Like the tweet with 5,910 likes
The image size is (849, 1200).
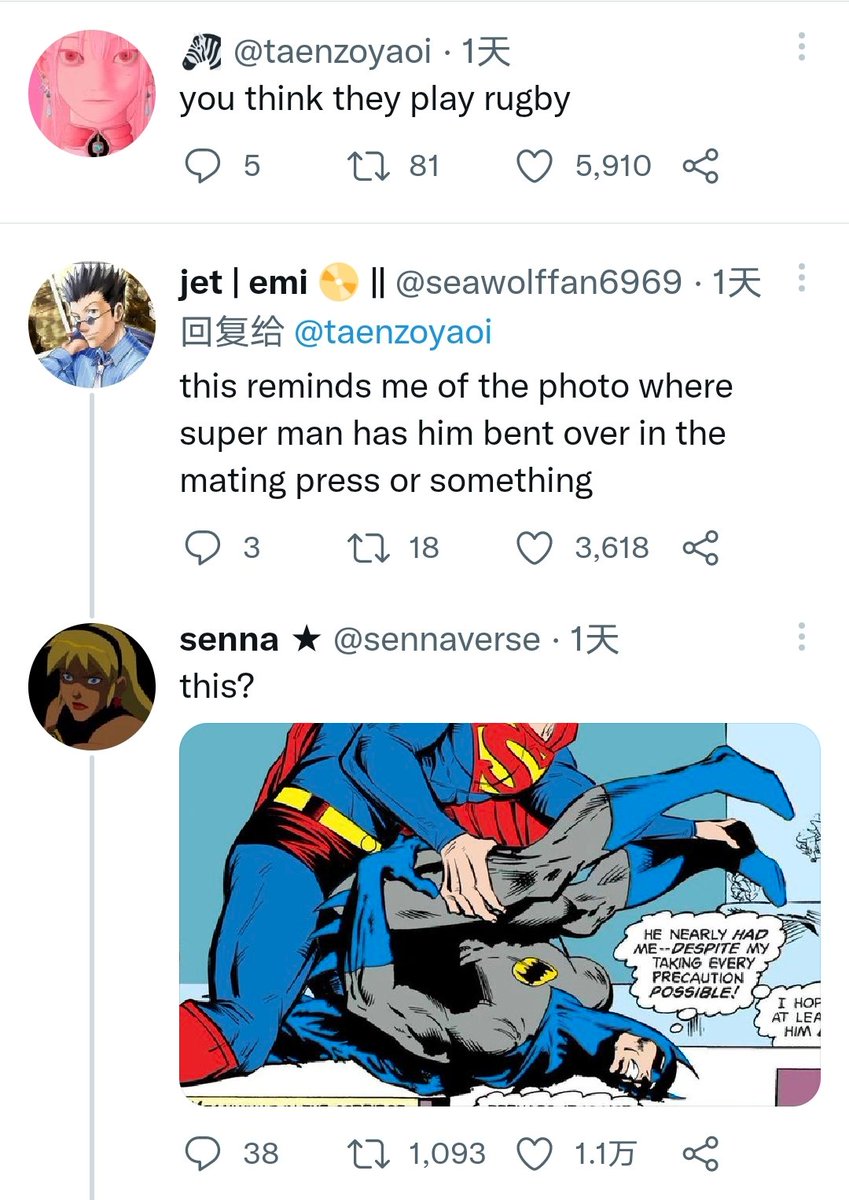pos(534,166)
